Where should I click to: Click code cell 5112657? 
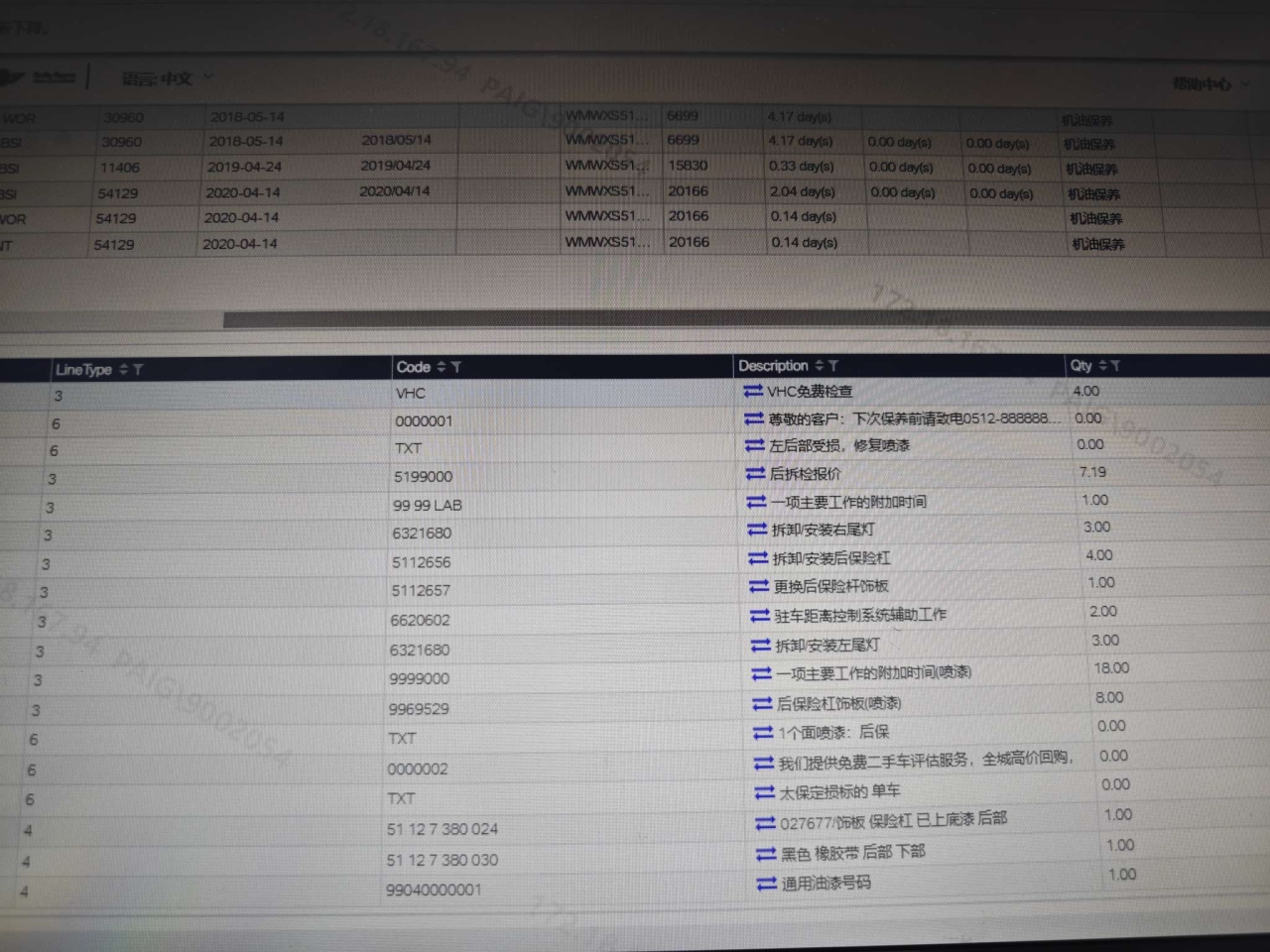tap(421, 591)
